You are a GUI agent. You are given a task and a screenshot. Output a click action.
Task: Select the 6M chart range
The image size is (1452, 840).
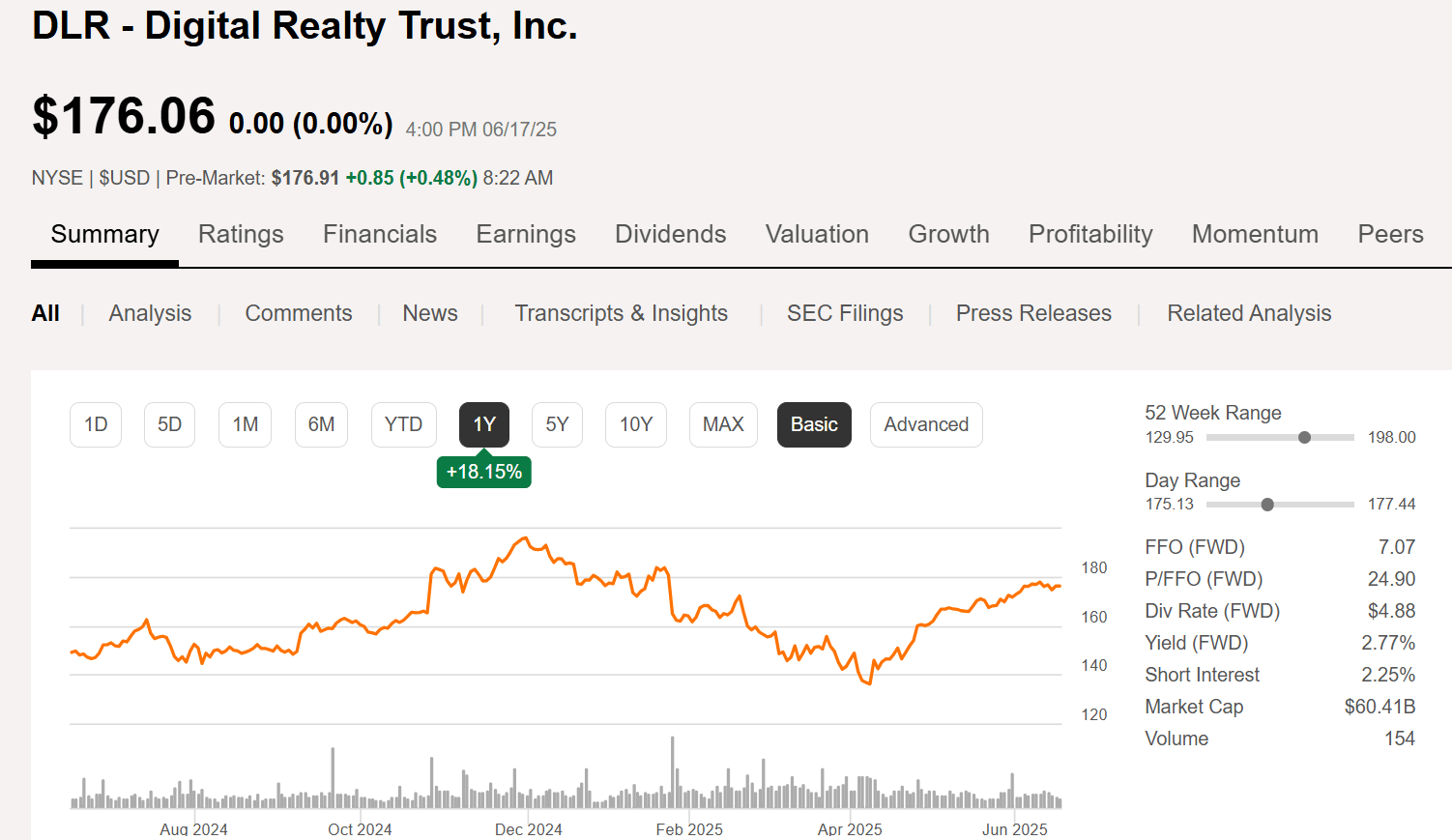tap(321, 424)
